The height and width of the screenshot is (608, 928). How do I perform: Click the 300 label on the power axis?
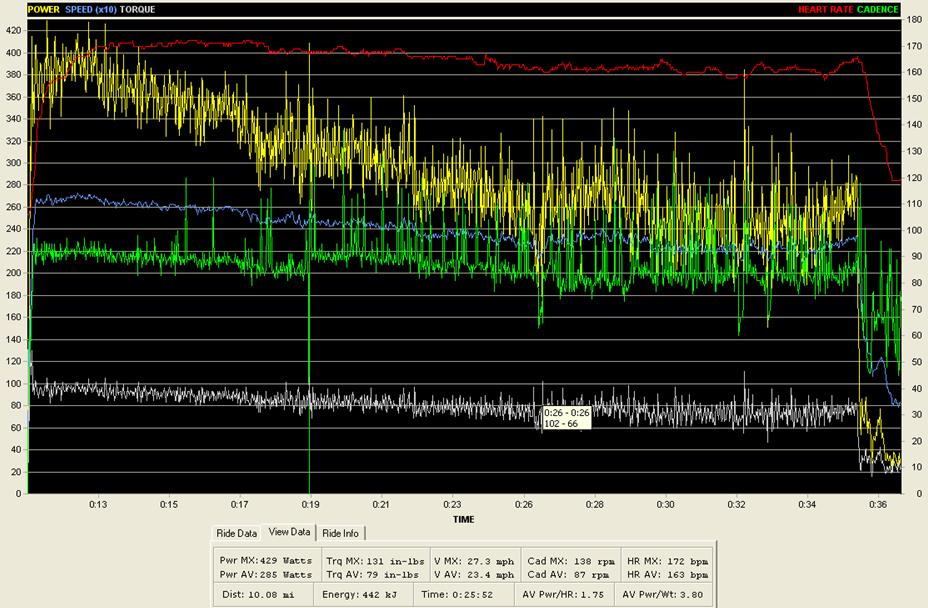(x=14, y=163)
